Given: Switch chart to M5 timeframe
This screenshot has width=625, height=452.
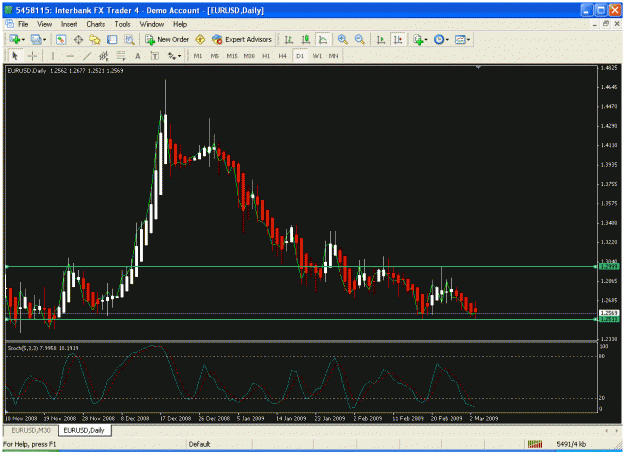Looking at the screenshot, I should (x=215, y=56).
